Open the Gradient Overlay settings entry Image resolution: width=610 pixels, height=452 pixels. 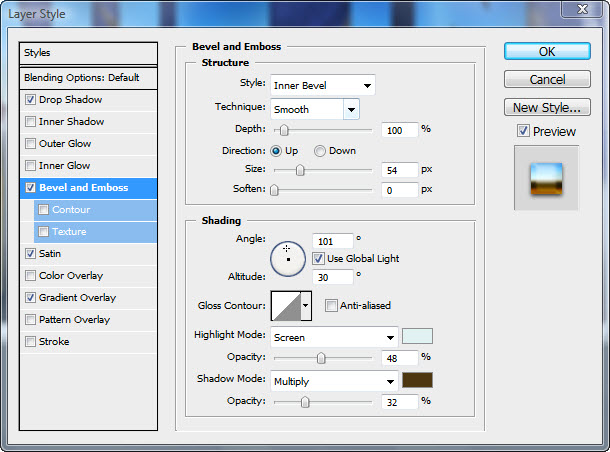point(77,298)
